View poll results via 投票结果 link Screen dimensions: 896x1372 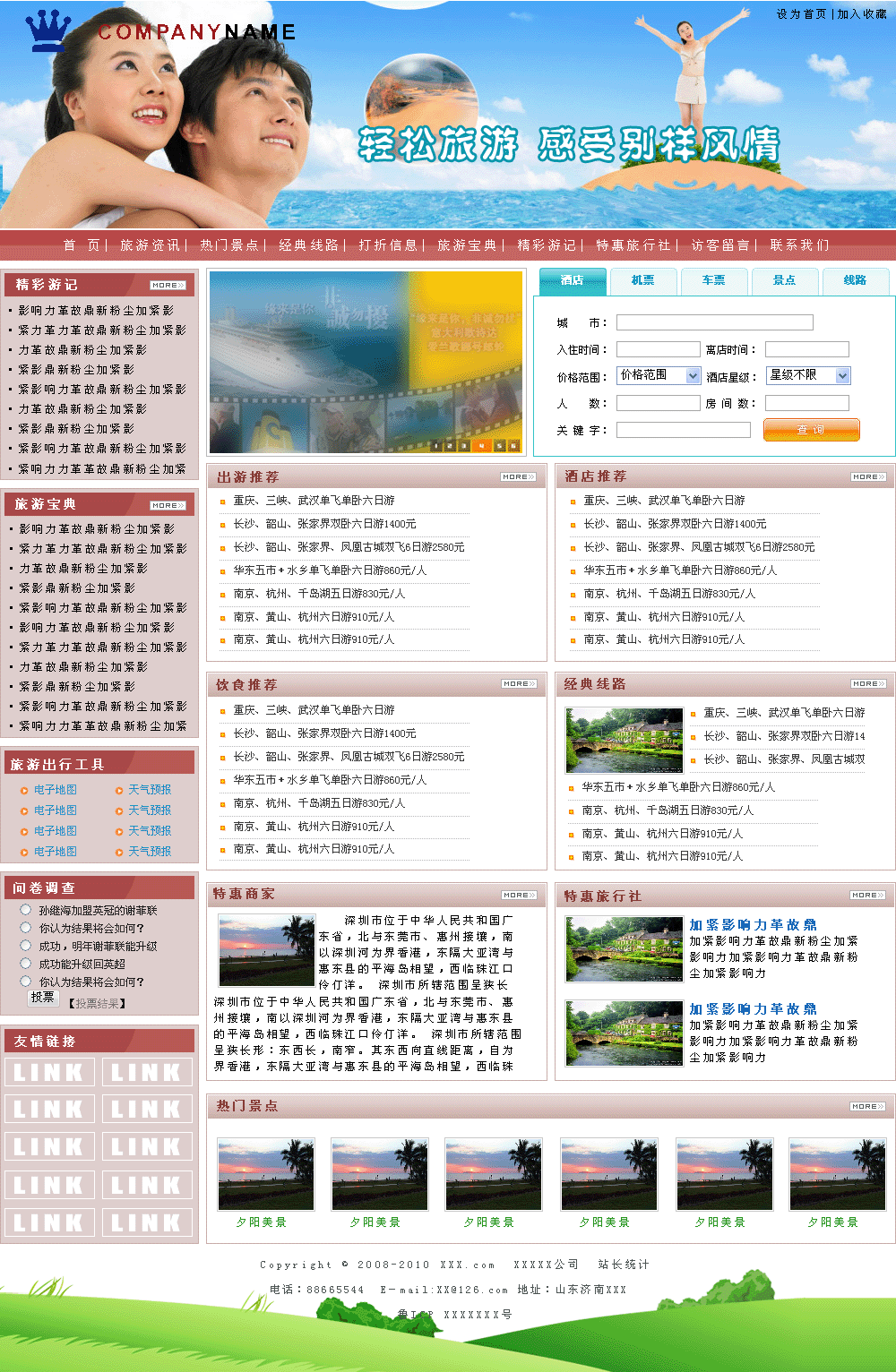pos(98,1004)
